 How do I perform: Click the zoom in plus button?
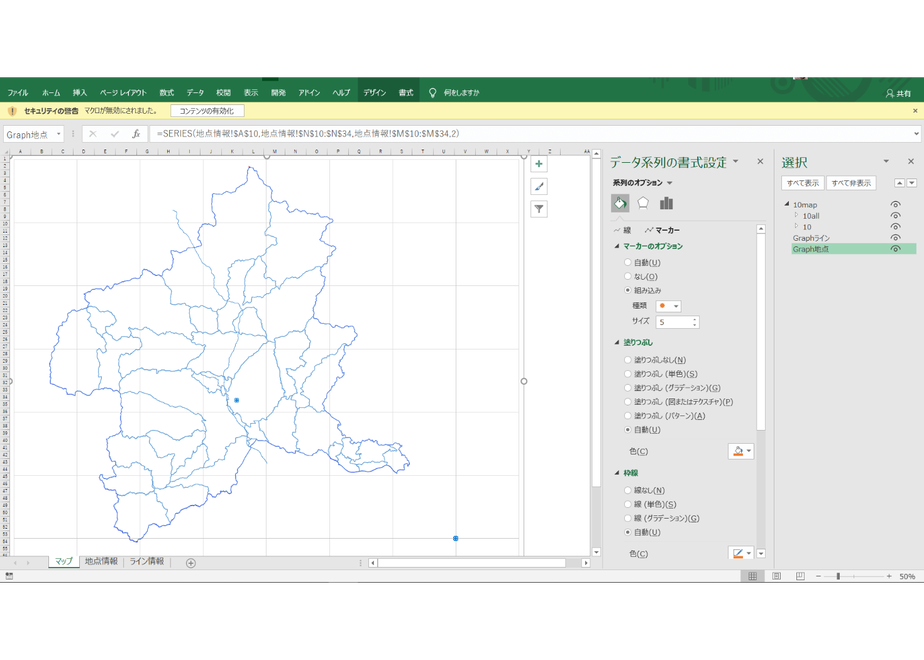point(889,576)
